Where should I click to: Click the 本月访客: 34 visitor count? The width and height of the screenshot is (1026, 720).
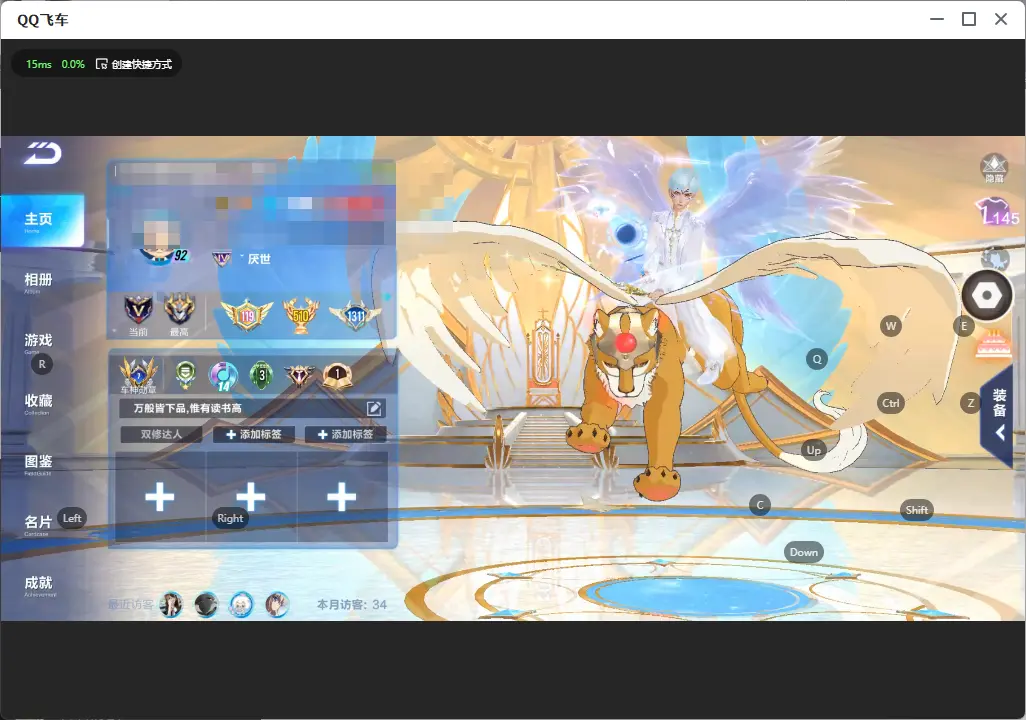click(352, 605)
